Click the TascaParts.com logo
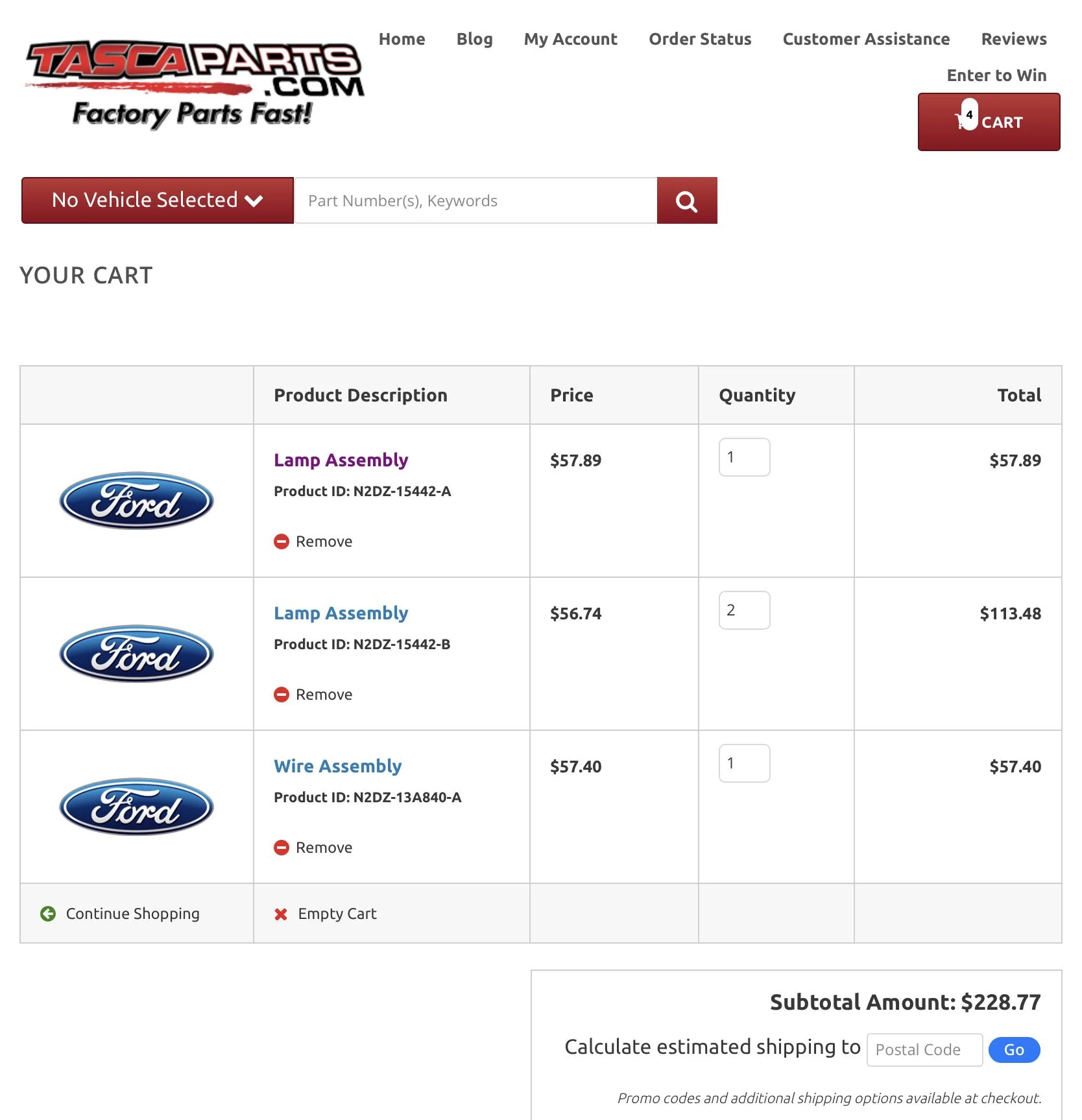This screenshot has height=1120, width=1082. [194, 84]
